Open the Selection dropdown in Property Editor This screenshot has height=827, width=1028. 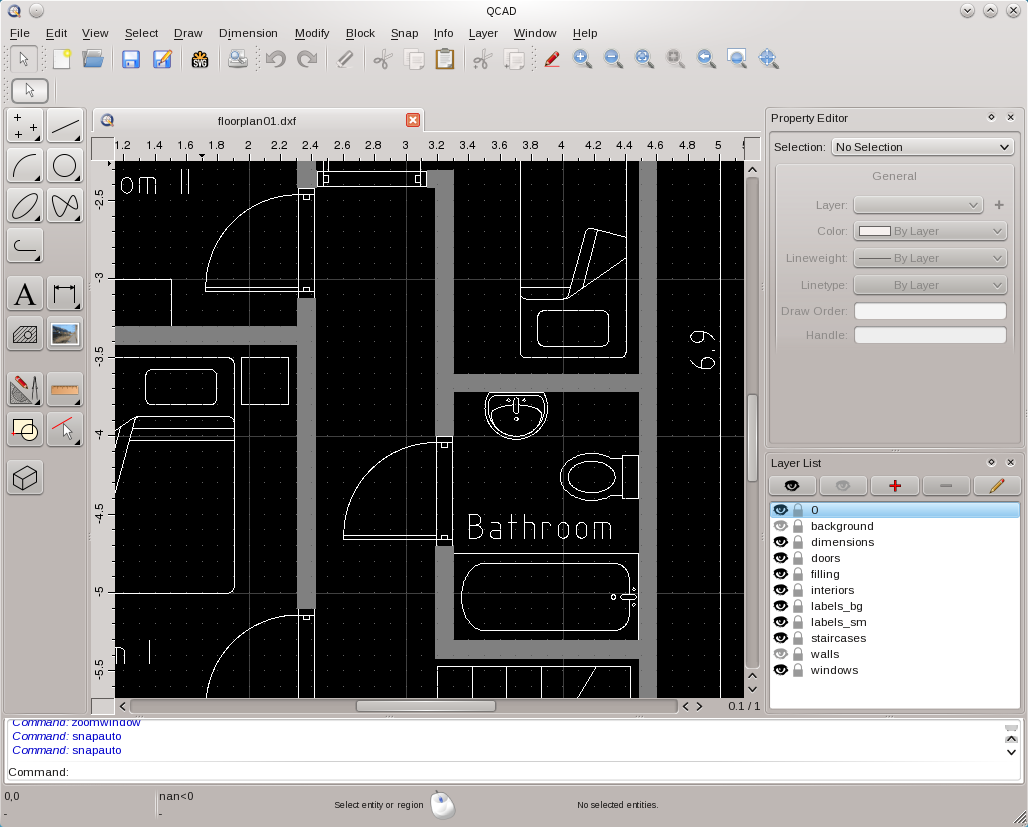[921, 146]
